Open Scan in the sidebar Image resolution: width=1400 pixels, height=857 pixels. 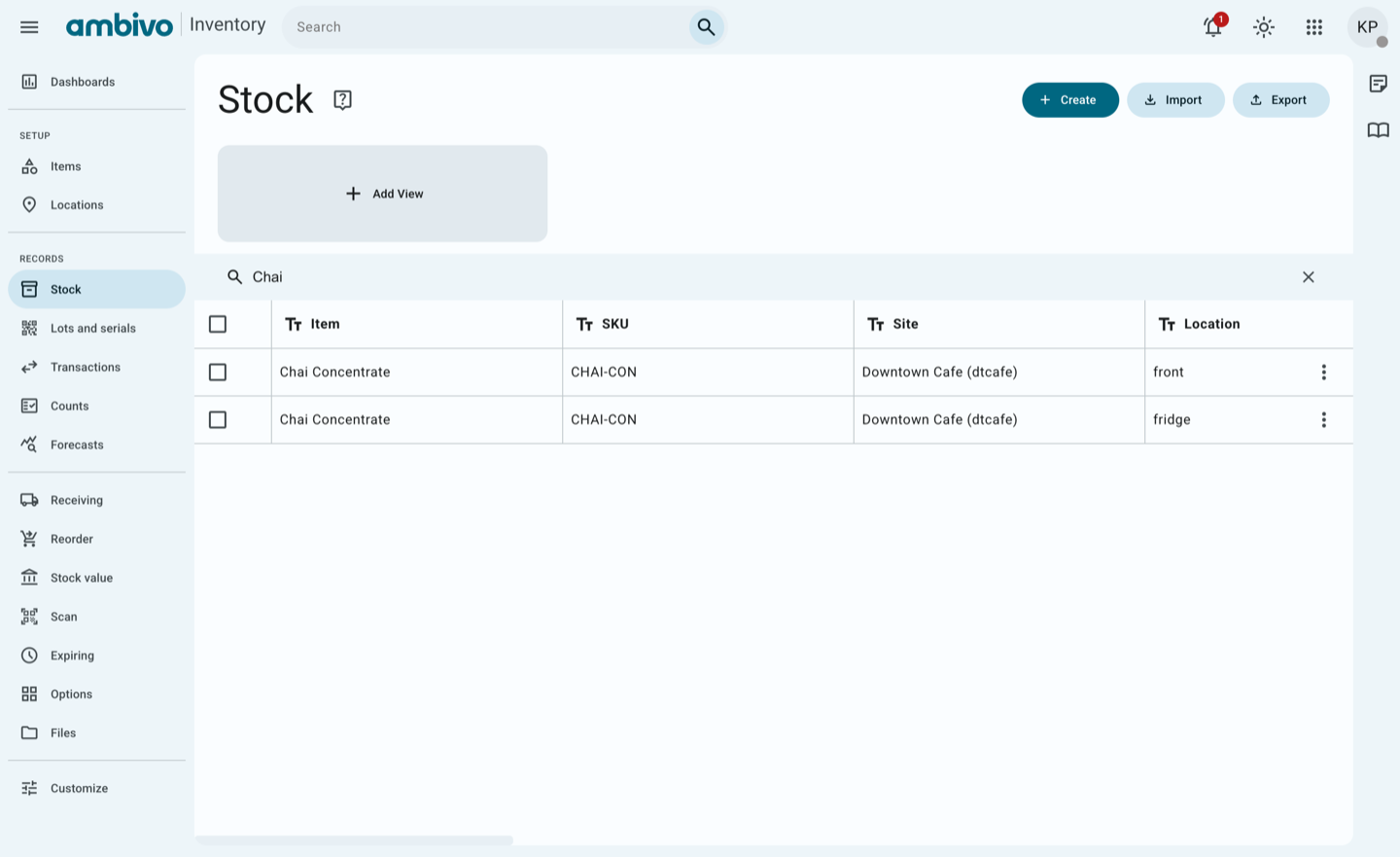coord(96,617)
